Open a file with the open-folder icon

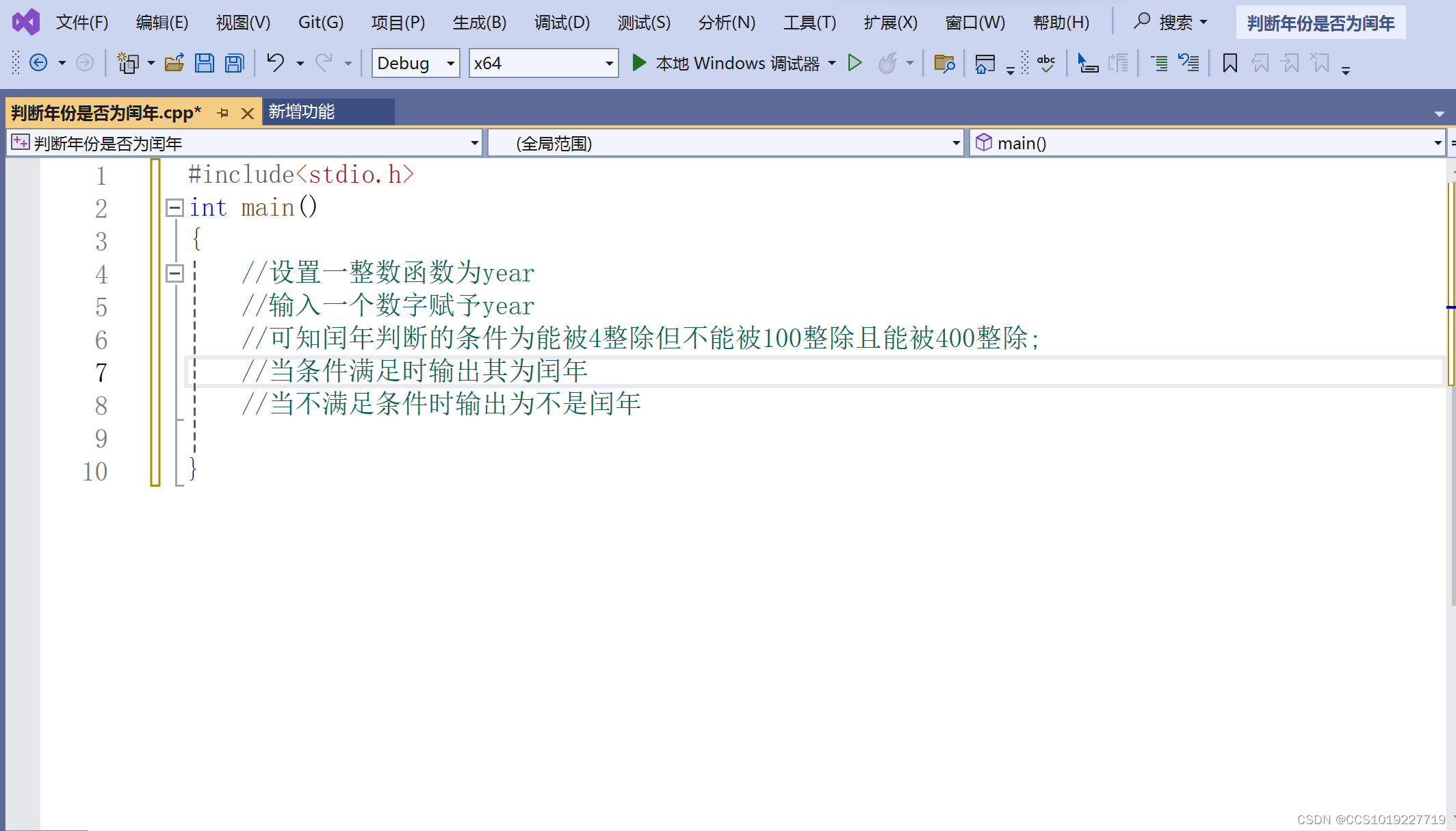click(174, 63)
